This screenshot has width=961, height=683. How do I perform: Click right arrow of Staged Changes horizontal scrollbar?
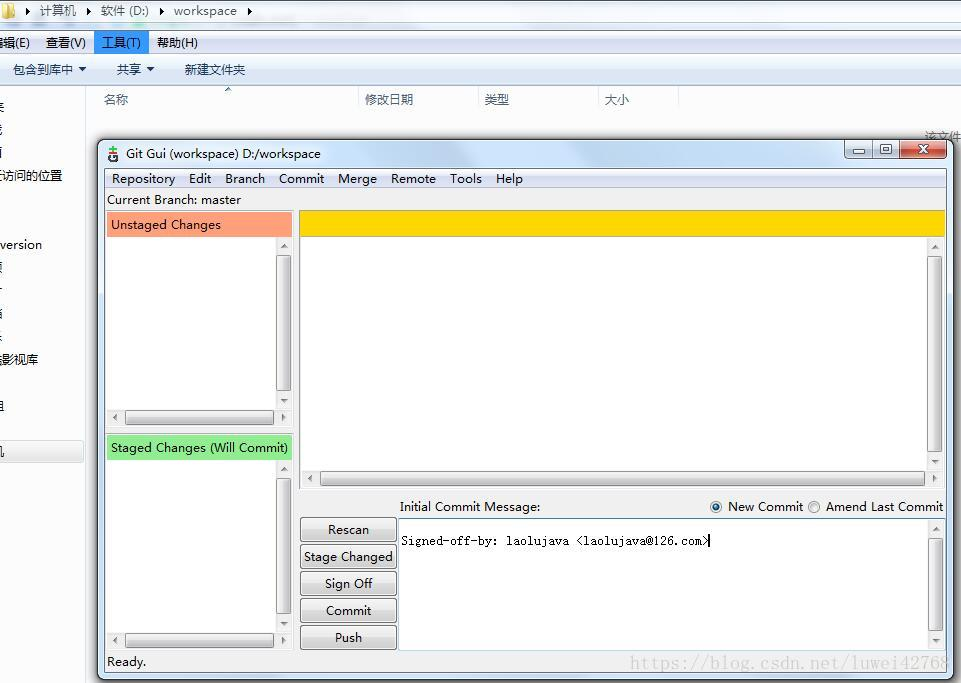283,641
